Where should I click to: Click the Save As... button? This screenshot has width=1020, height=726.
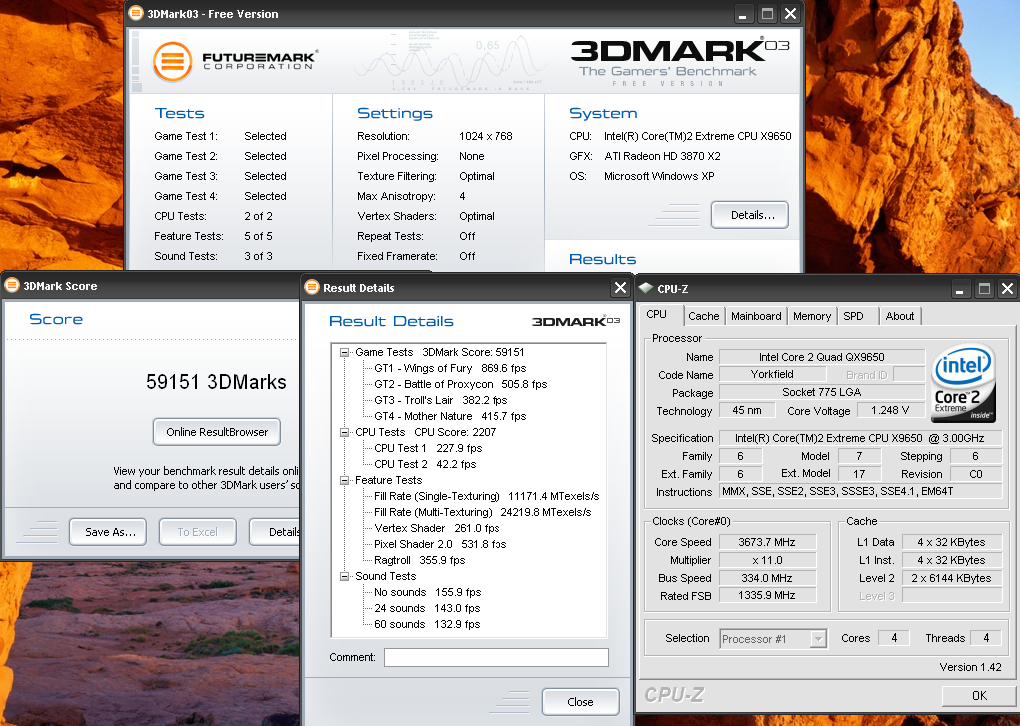click(x=108, y=531)
